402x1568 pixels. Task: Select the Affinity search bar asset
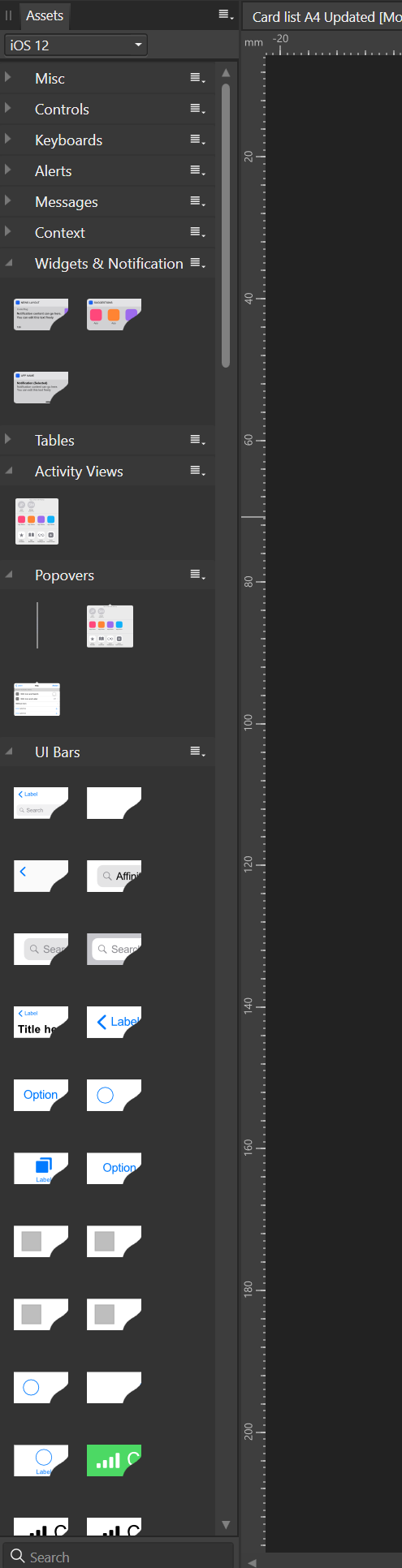click(114, 876)
